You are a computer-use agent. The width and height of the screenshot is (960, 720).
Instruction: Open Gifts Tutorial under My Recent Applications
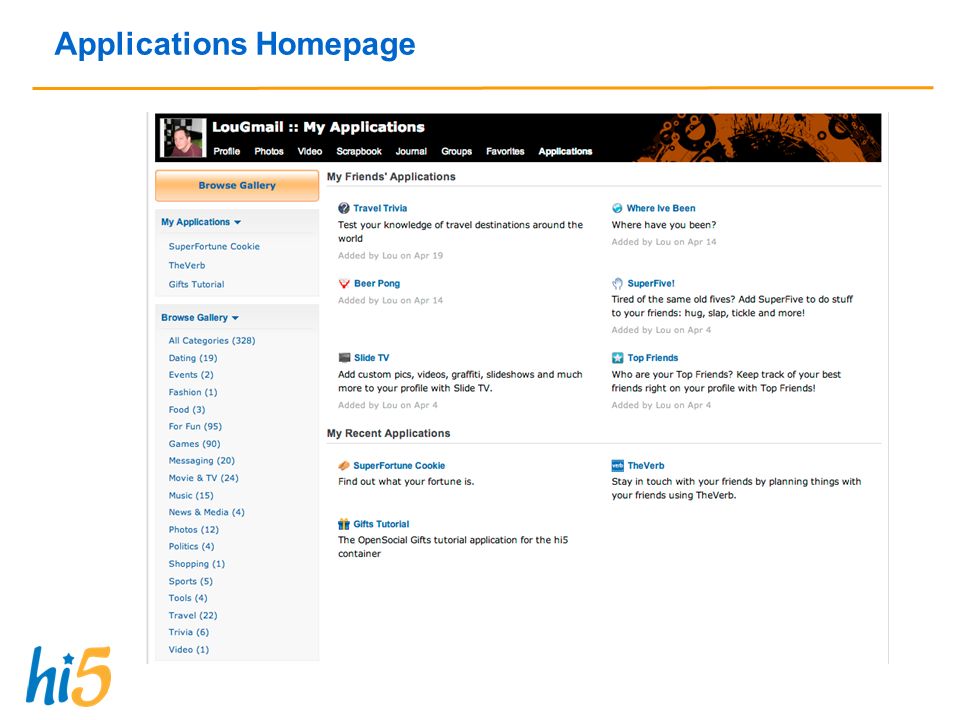point(381,524)
